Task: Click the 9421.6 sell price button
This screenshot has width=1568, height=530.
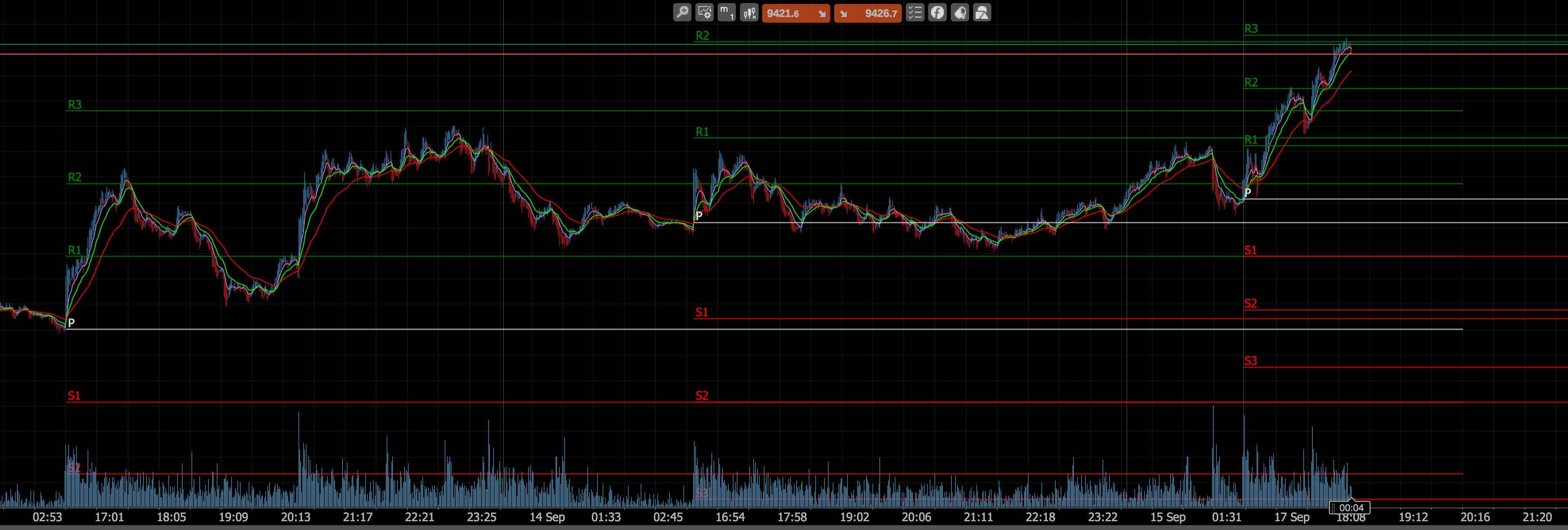Action: click(x=795, y=13)
